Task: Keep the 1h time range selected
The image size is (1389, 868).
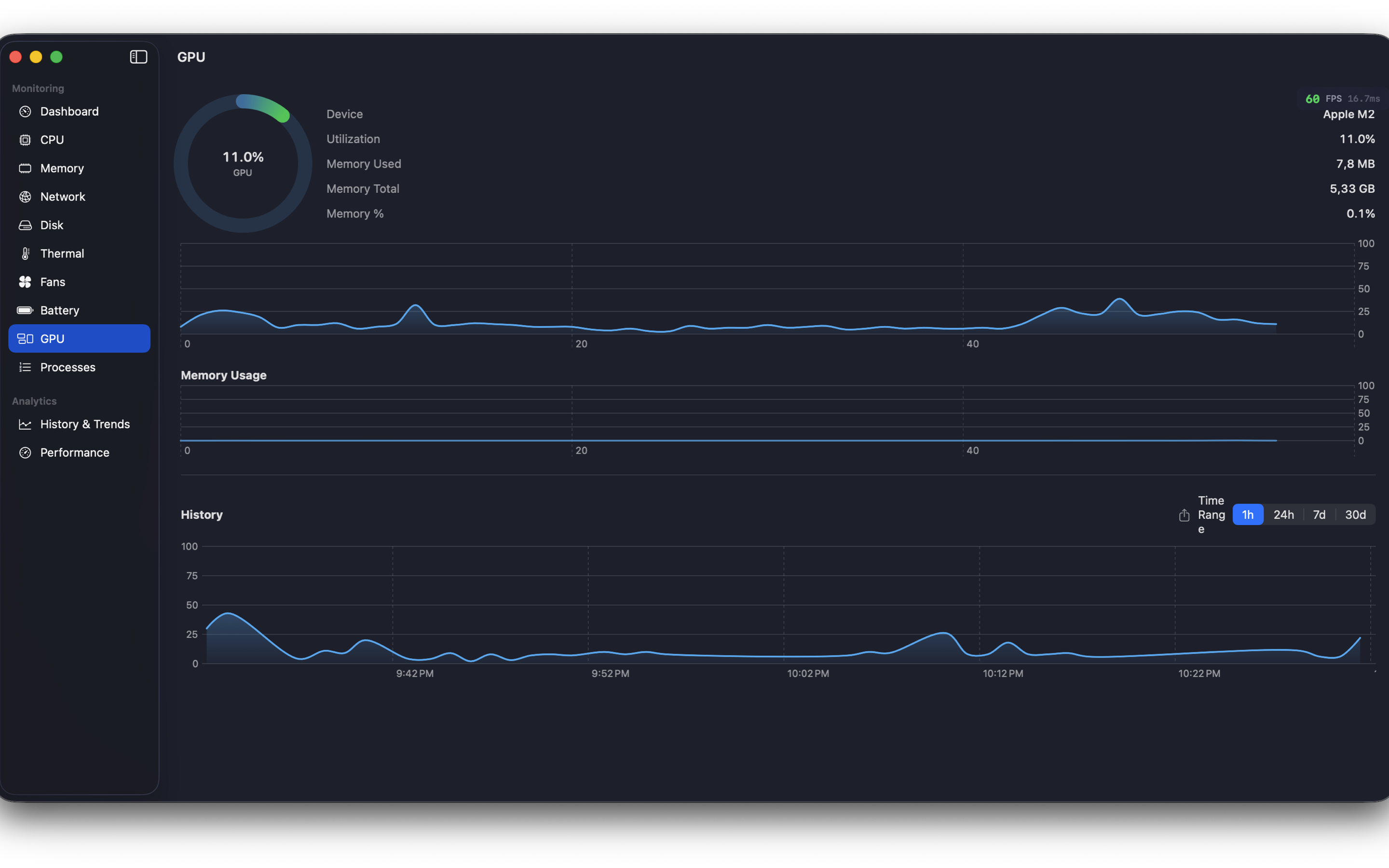Action: point(1248,515)
